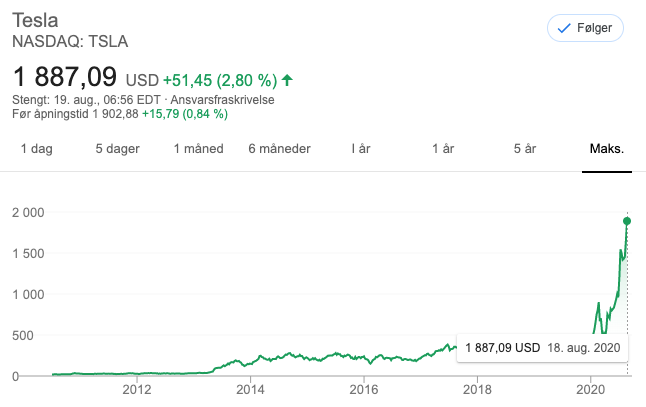The height and width of the screenshot is (407, 646).
Task: Open the Ansvarsfraskrivelse disclaimer link
Action: pyautogui.click(x=222, y=100)
